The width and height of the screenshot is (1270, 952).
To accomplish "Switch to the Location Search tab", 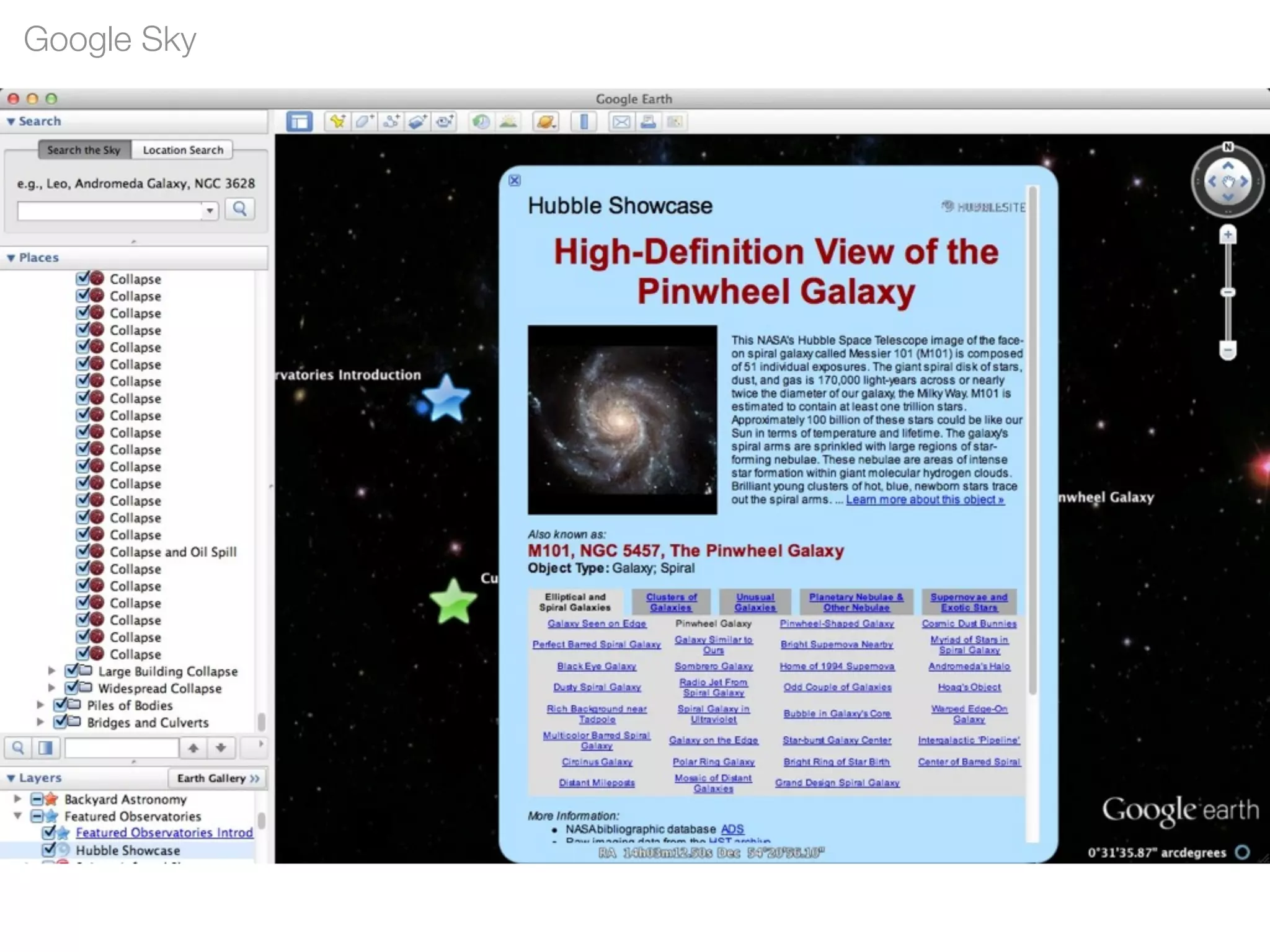I will click(x=182, y=150).
